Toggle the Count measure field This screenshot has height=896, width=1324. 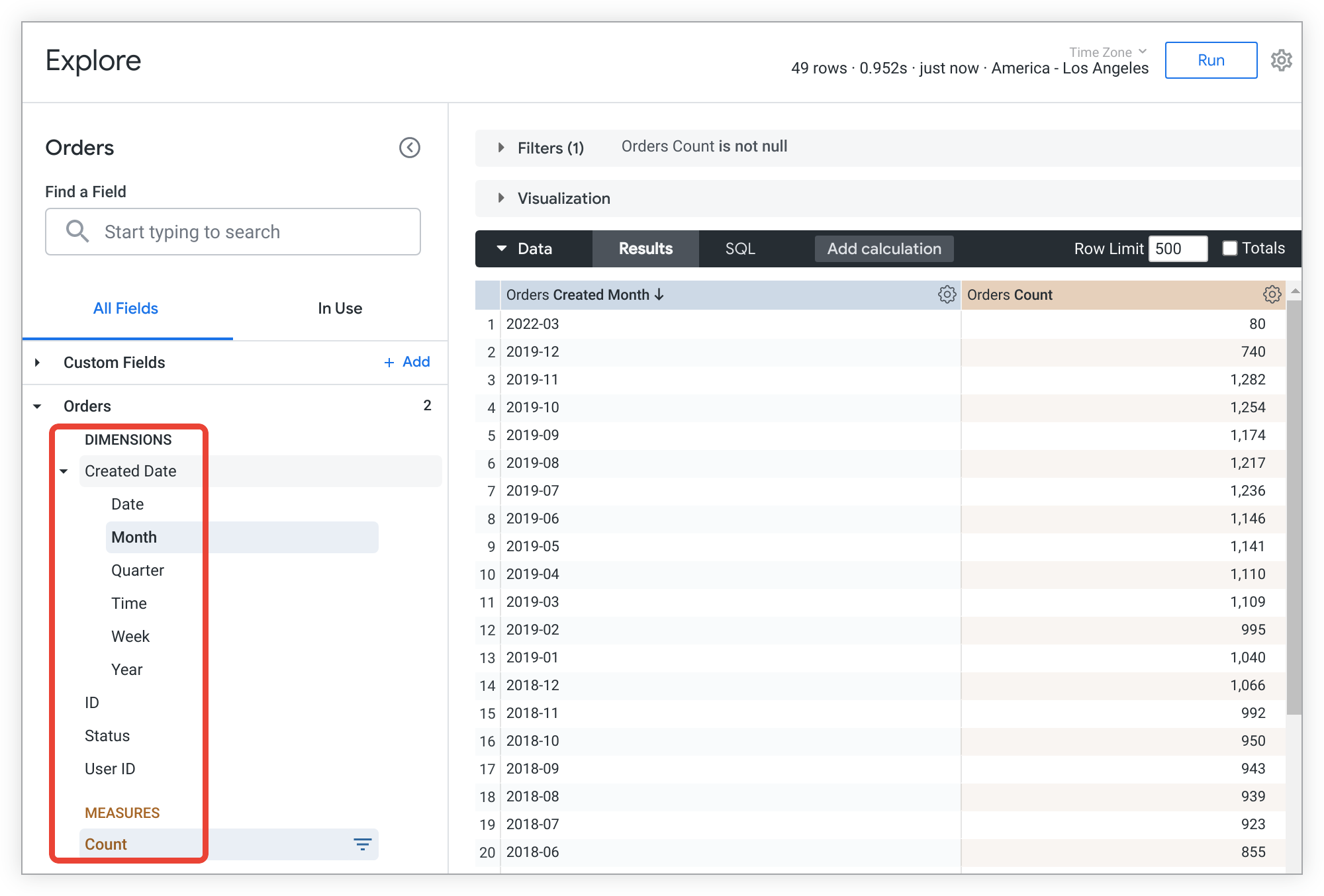(x=106, y=844)
